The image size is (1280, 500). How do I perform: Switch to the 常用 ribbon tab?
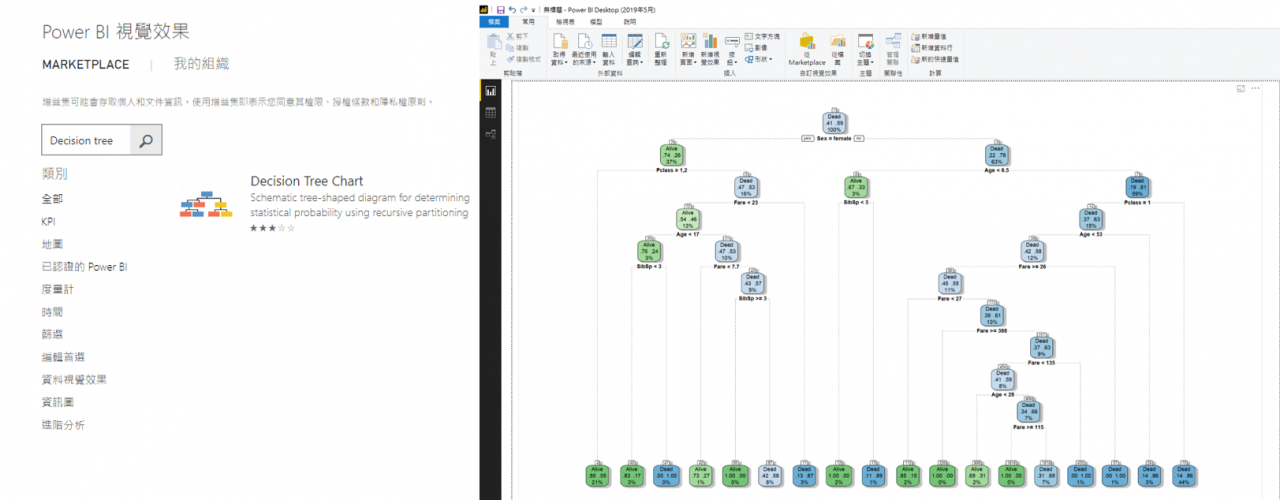coord(528,22)
